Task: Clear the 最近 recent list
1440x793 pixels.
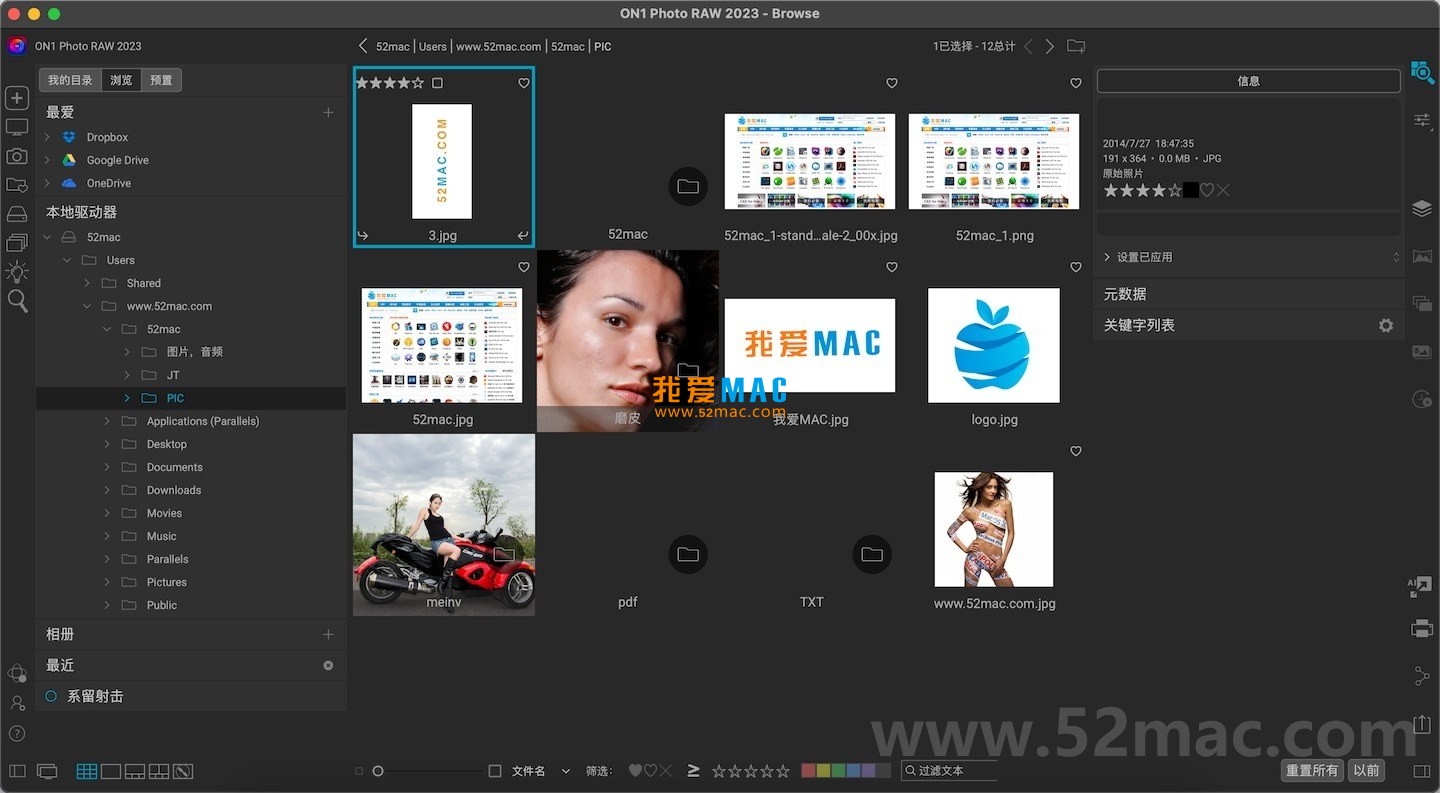Action: (x=328, y=665)
